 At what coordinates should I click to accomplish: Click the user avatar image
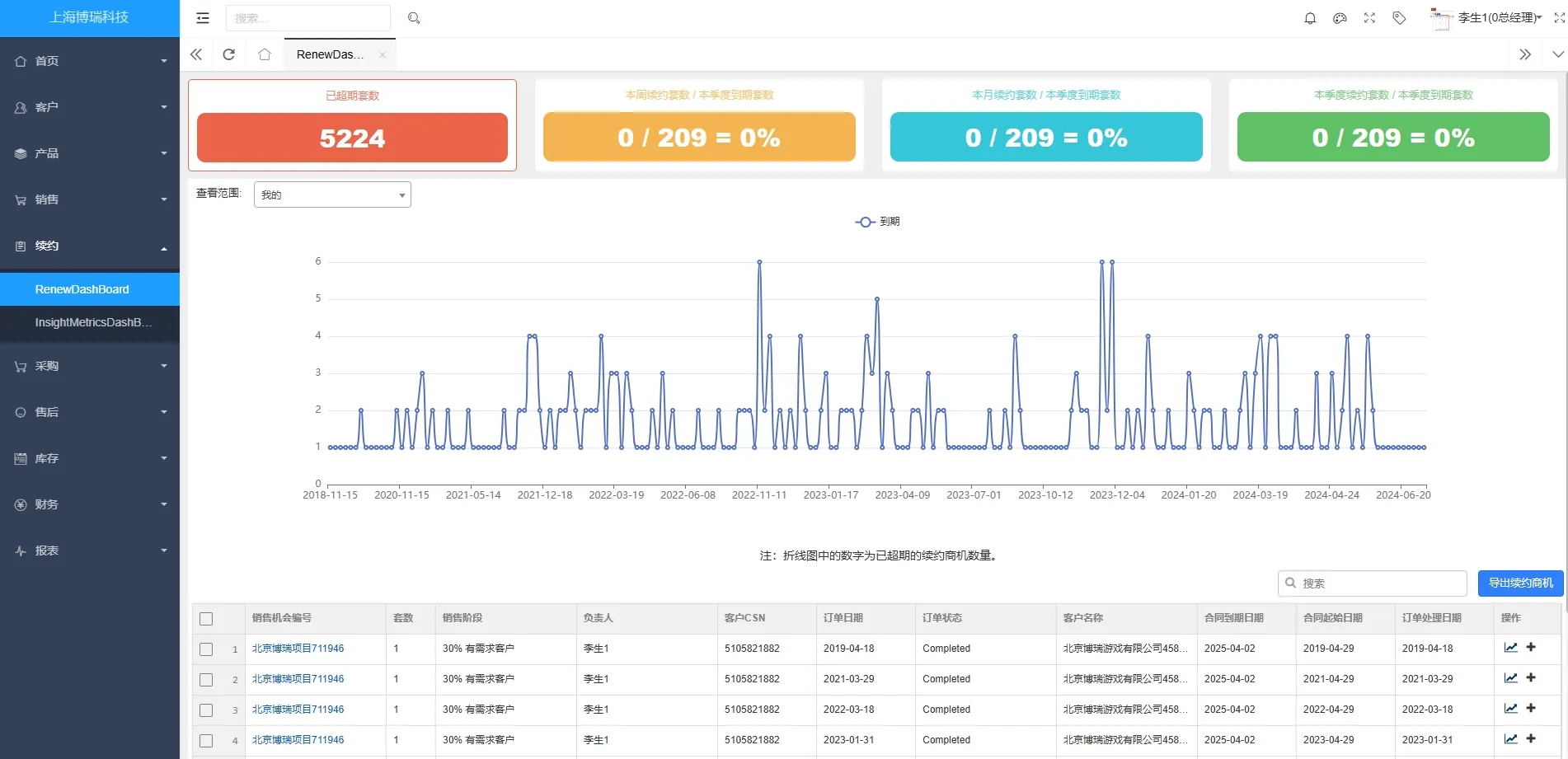pos(1440,18)
